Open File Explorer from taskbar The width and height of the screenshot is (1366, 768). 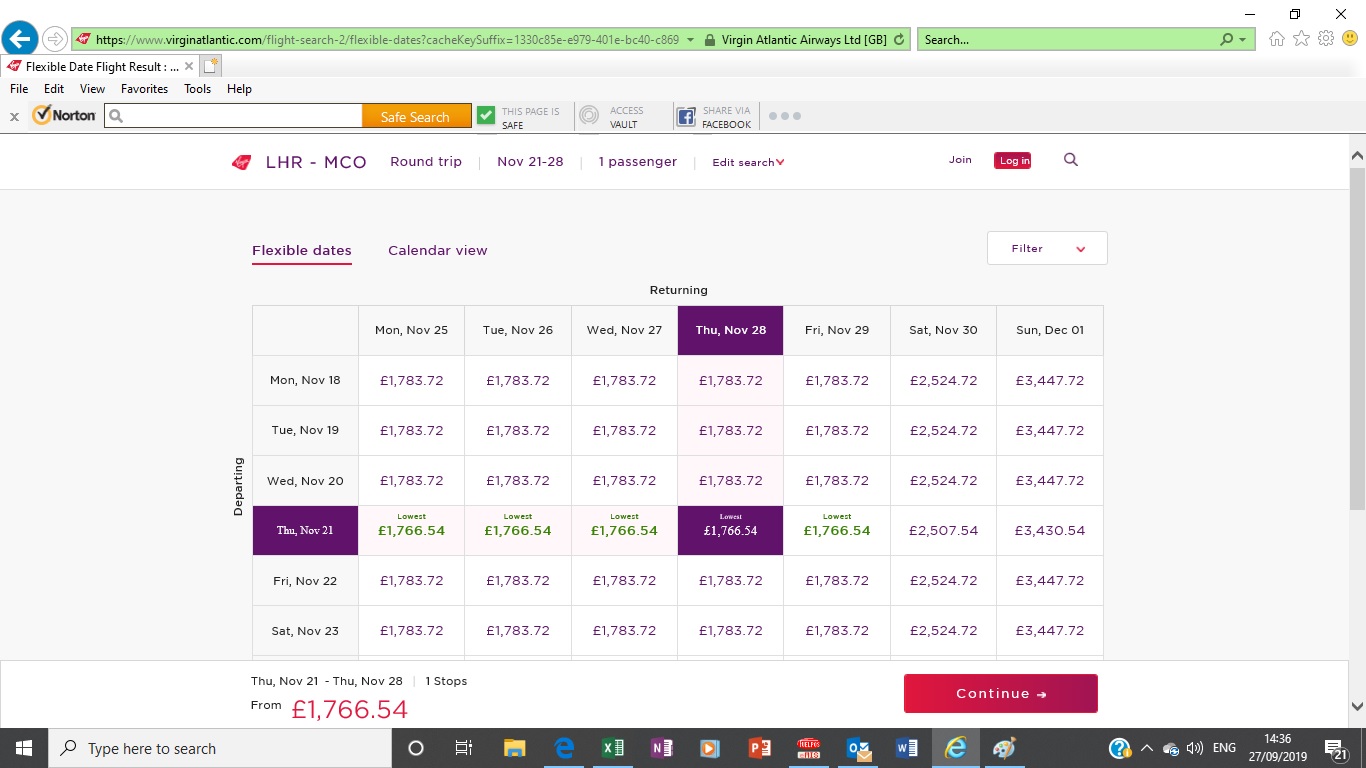pos(514,748)
